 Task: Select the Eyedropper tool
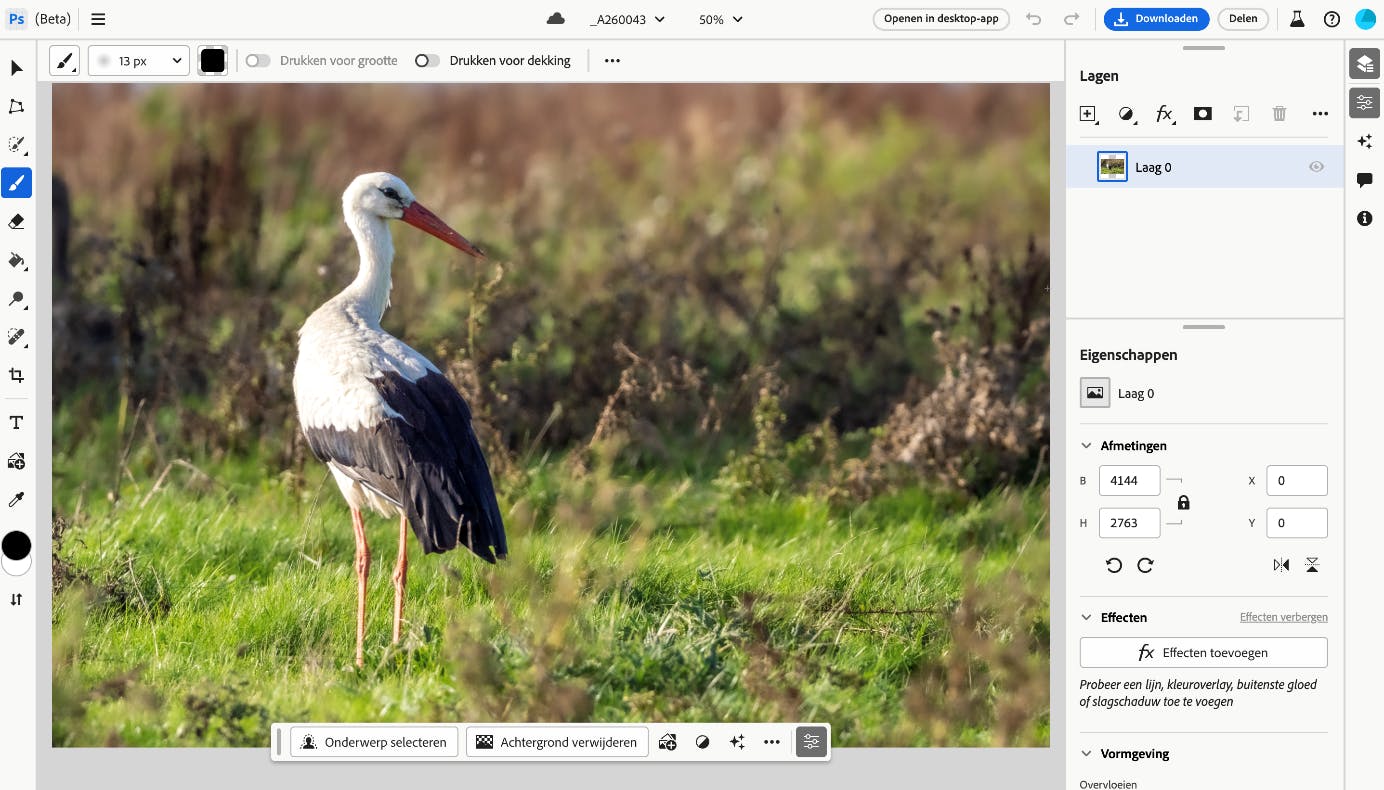coord(16,499)
